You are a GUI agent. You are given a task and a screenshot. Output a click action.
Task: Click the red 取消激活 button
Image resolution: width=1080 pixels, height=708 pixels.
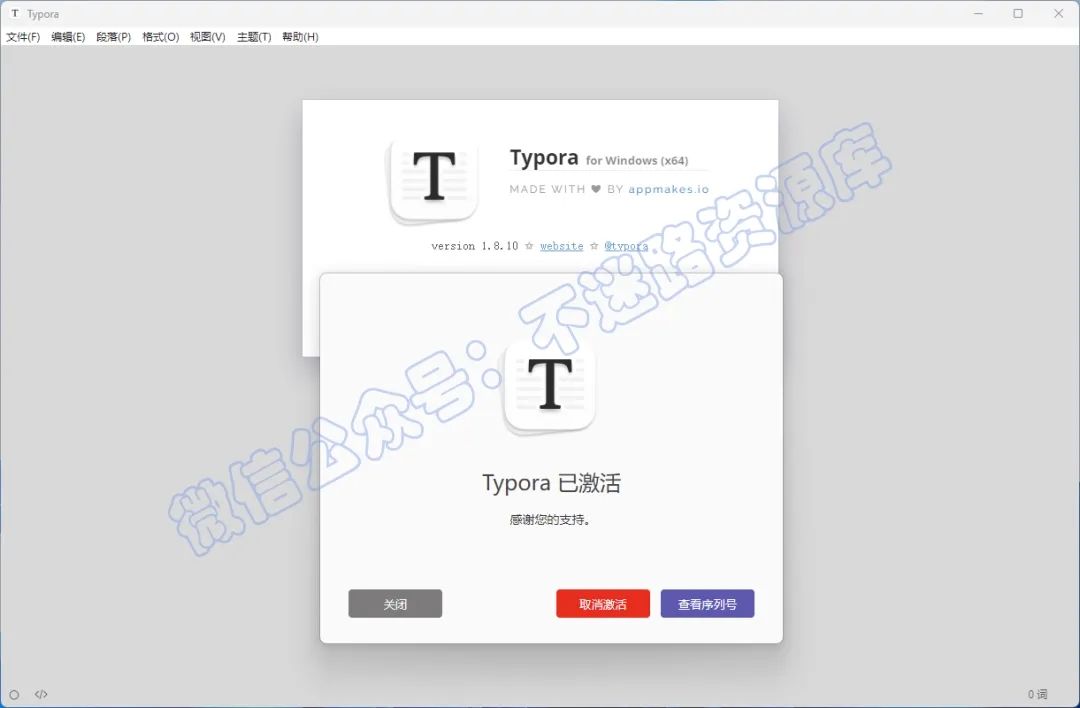coord(603,603)
